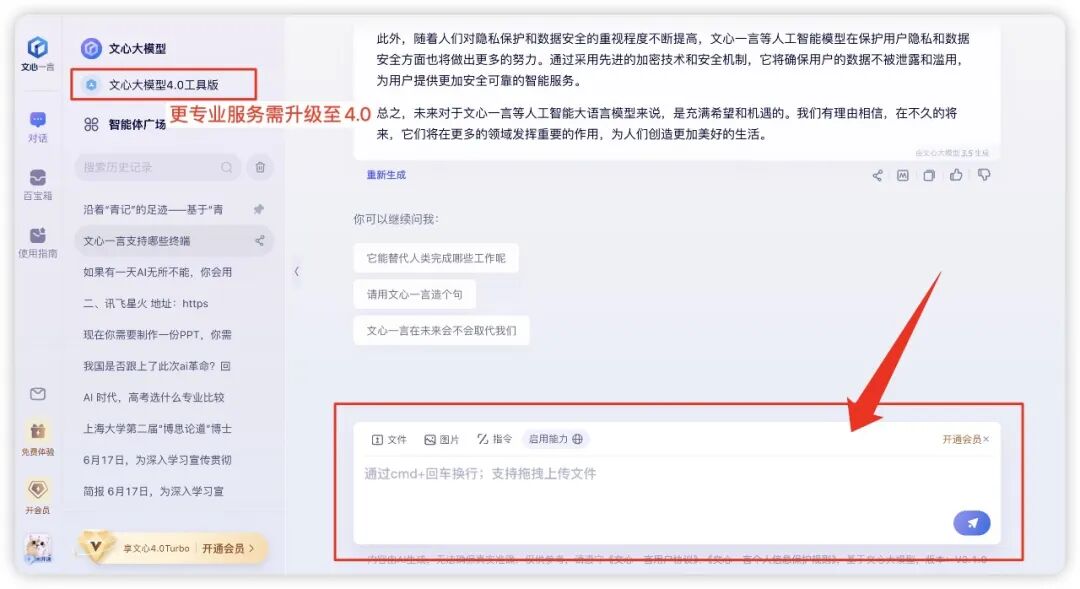Clear history using the trash icon
The image size is (1080, 589).
(x=260, y=167)
